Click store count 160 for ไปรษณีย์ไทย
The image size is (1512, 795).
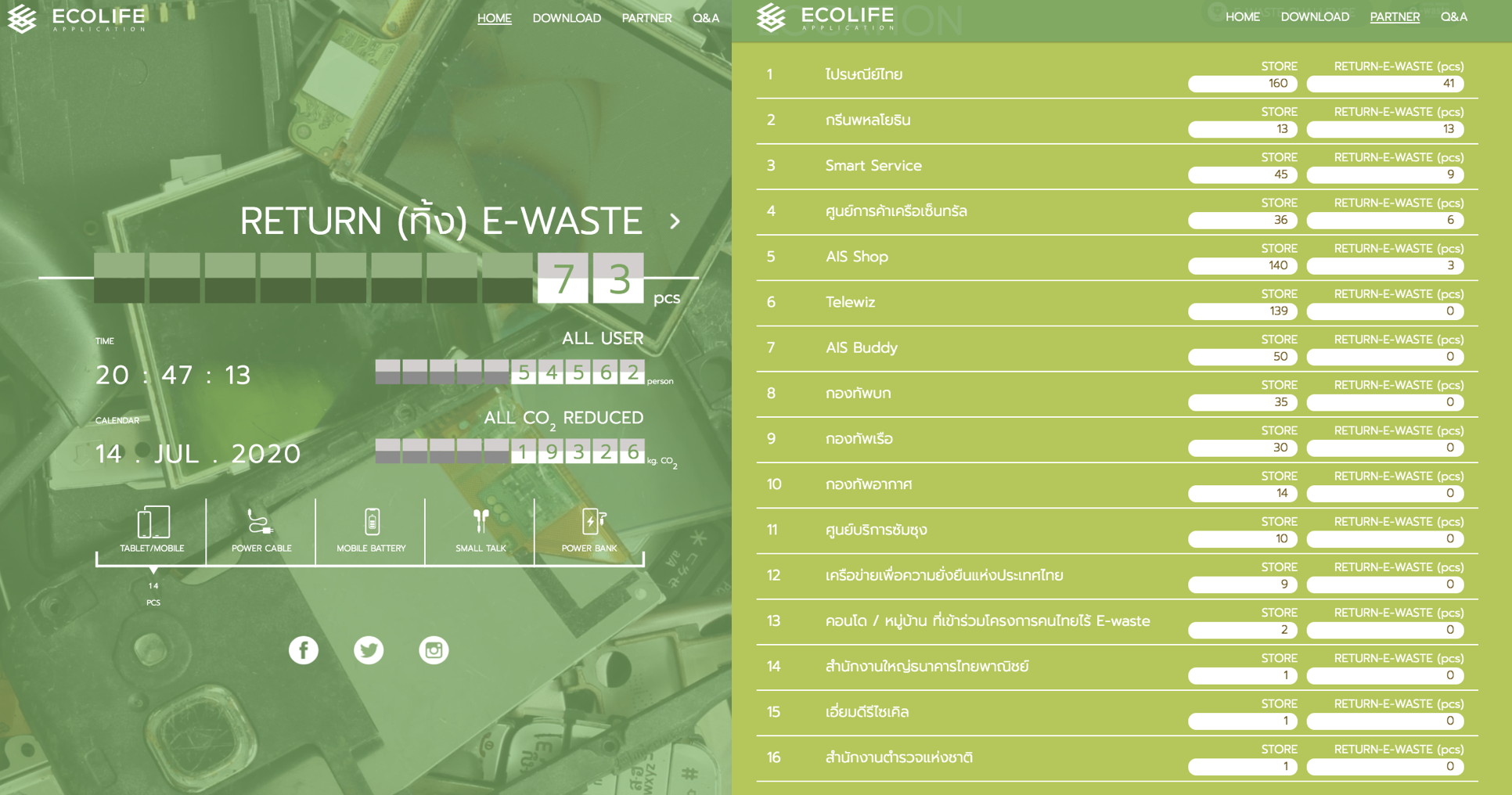point(1243,84)
